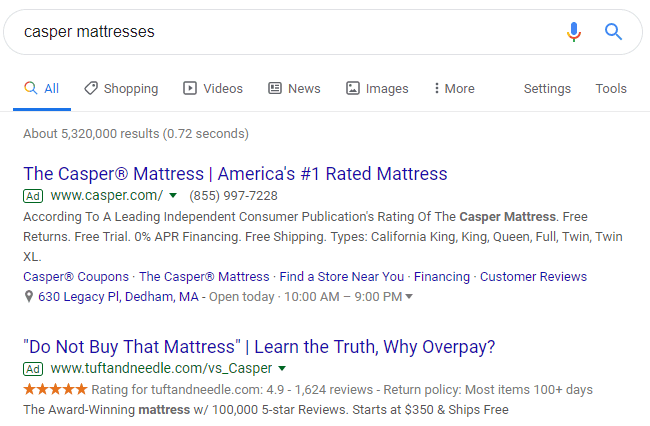Click the five-star rating graphic

(x=56, y=390)
